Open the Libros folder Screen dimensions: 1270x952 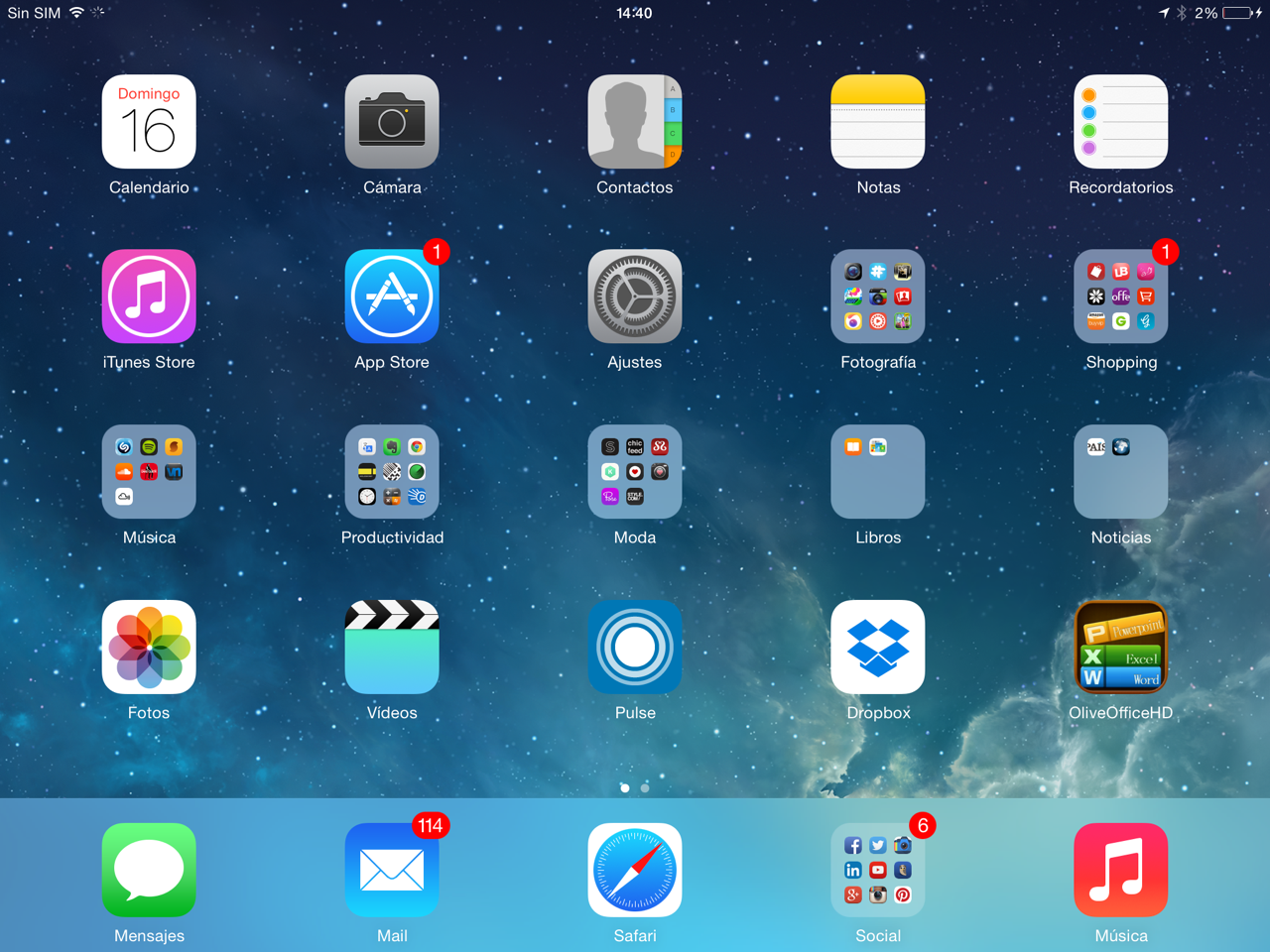(x=878, y=472)
